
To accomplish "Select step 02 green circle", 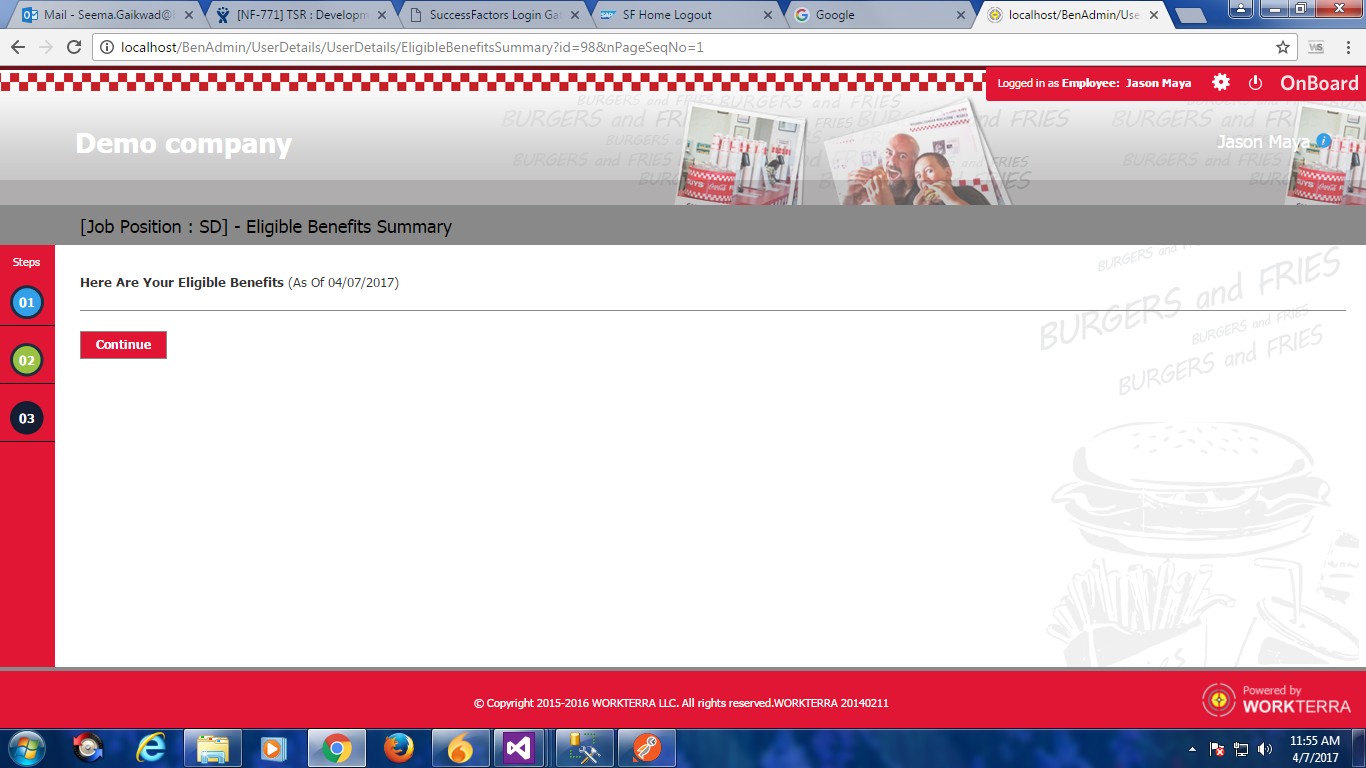I will [27, 360].
